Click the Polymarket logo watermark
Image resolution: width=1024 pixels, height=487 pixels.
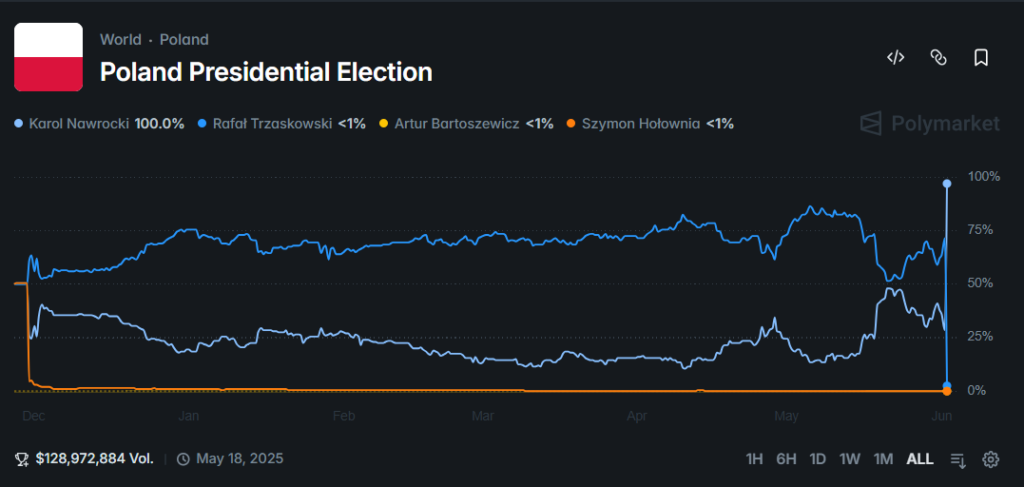coord(930,124)
